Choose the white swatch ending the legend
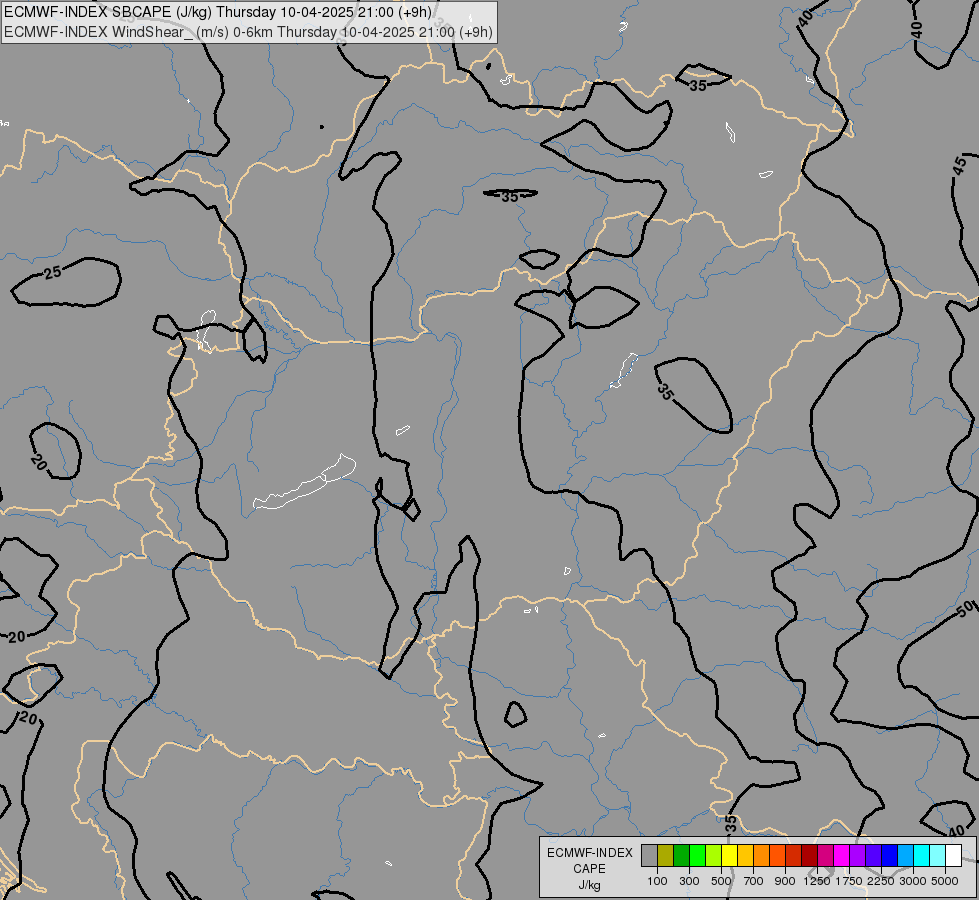 (953, 856)
